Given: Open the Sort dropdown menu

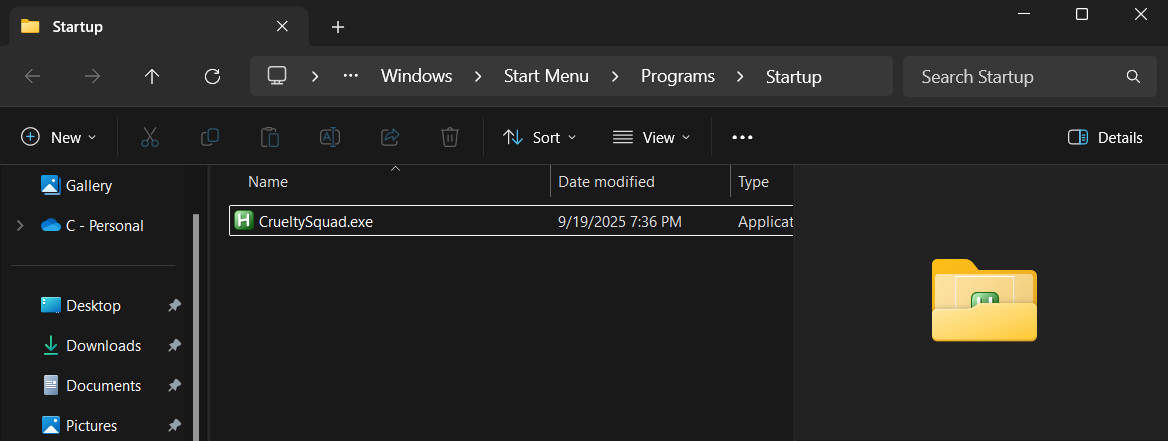Looking at the screenshot, I should tap(540, 138).
